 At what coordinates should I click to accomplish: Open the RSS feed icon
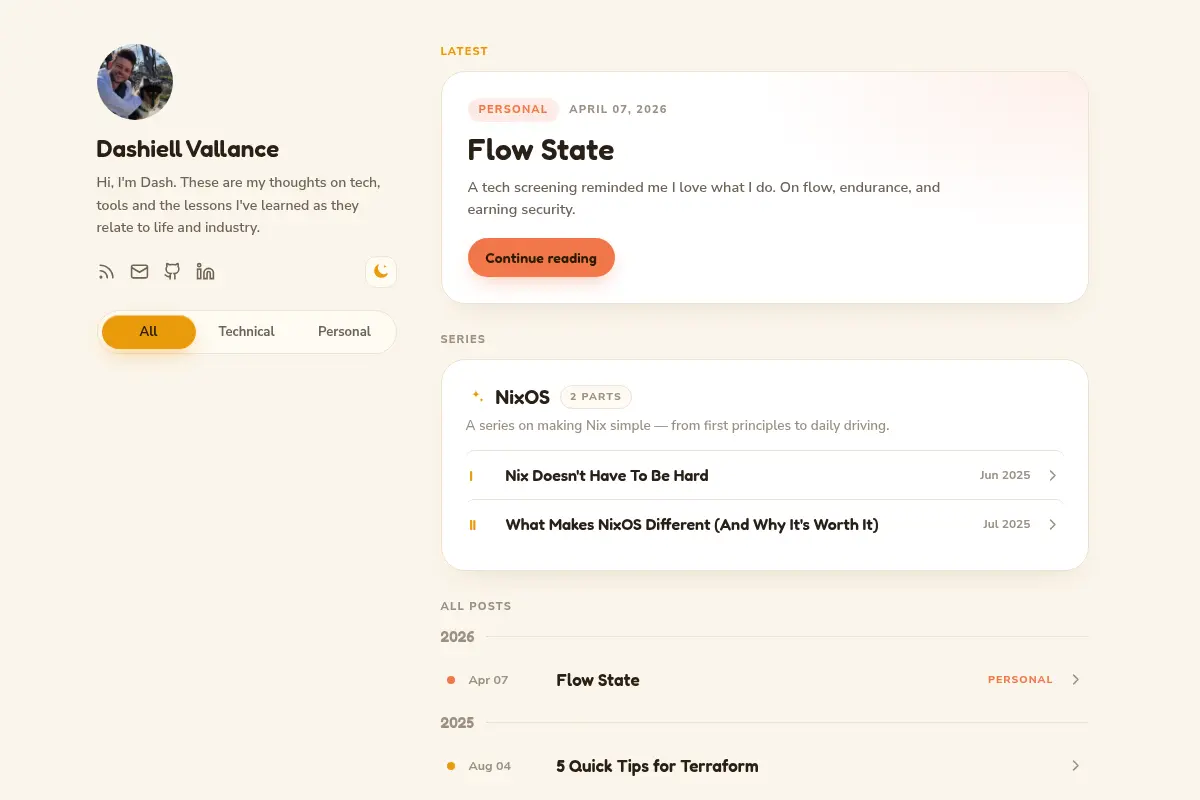tap(106, 272)
